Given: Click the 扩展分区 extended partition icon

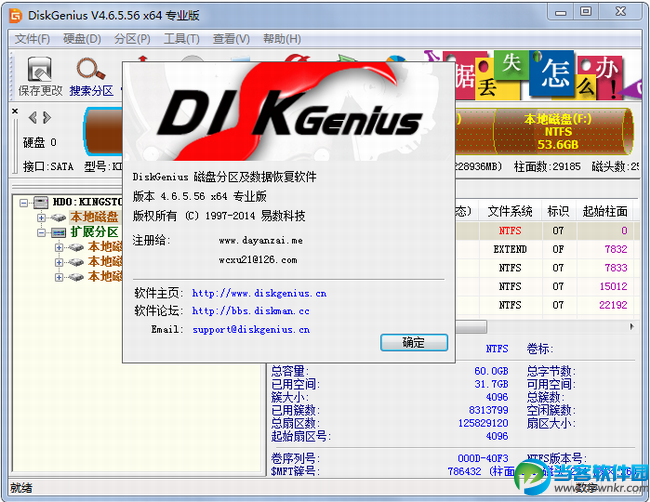Looking at the screenshot, I should tap(58, 232).
